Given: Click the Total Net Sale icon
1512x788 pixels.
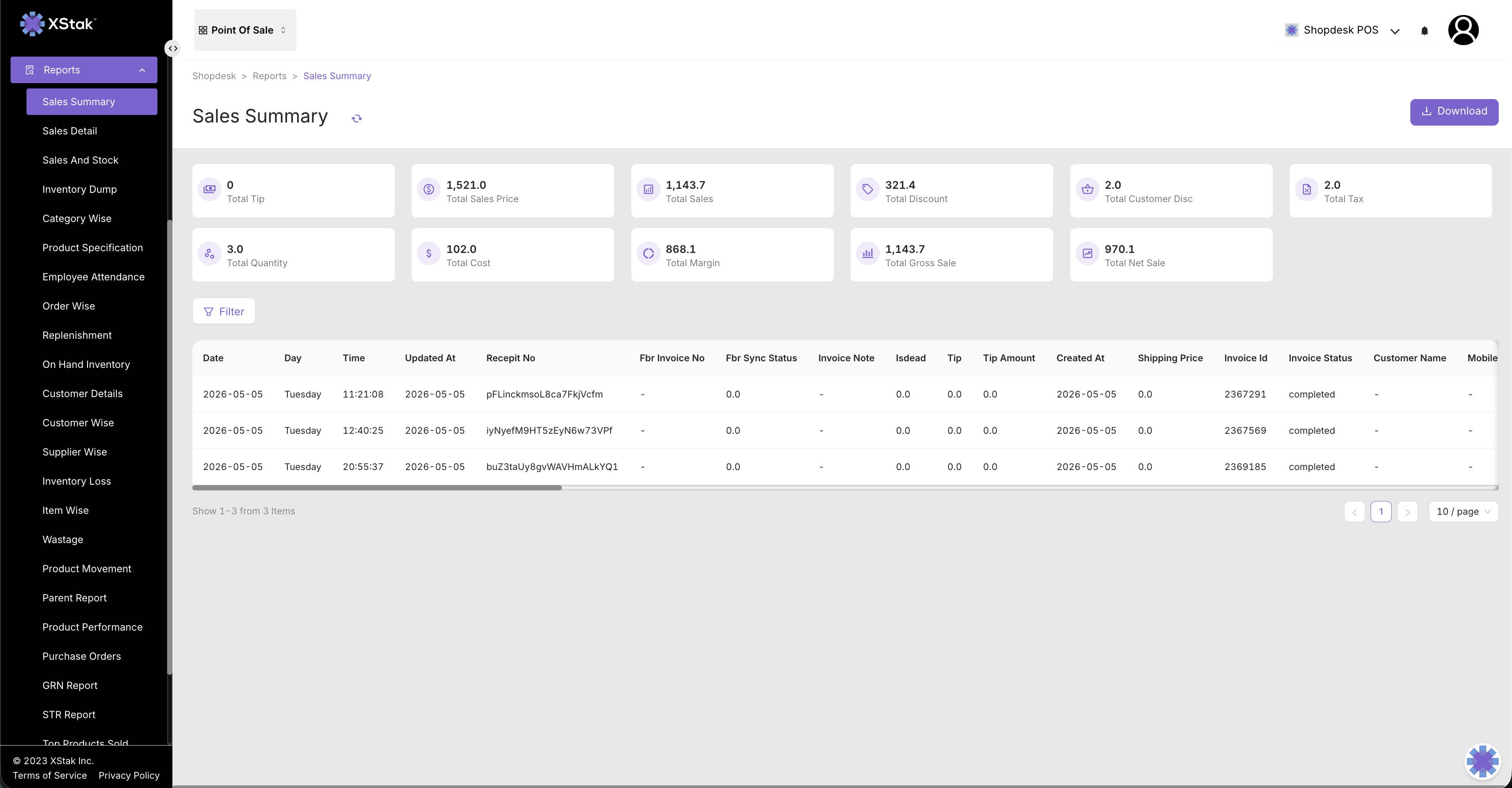Looking at the screenshot, I should point(1087,254).
